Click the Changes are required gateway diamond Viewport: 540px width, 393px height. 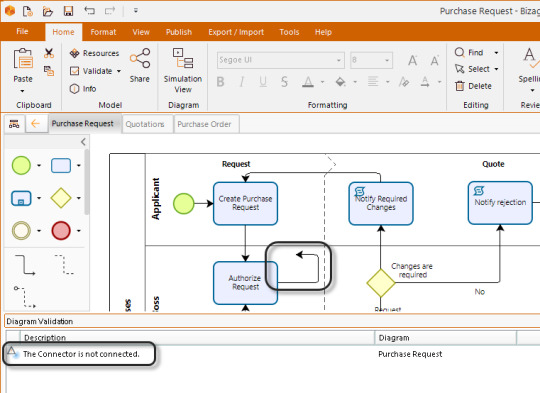pyautogui.click(x=381, y=283)
